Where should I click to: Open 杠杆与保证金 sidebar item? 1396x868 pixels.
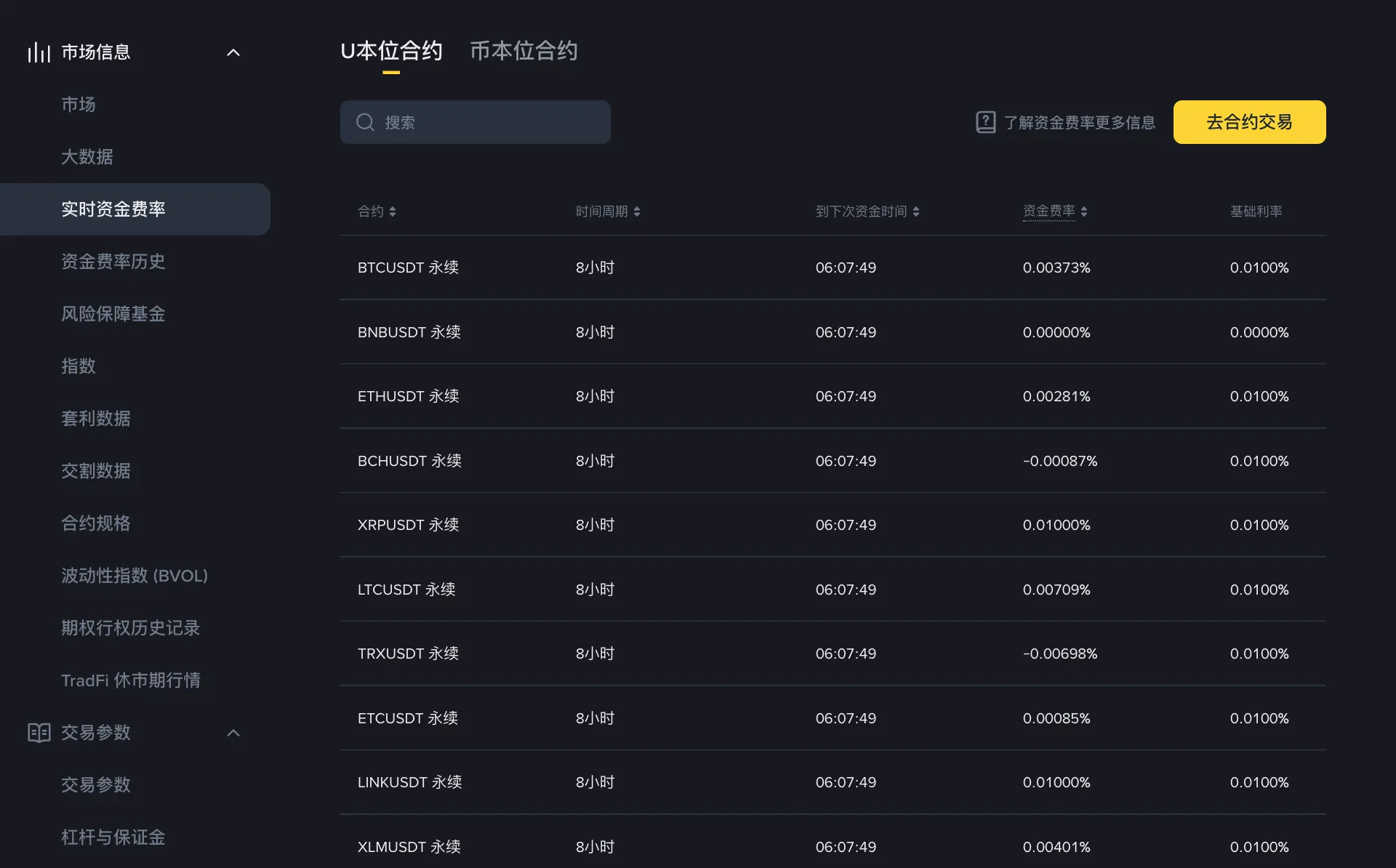pyautogui.click(x=113, y=837)
